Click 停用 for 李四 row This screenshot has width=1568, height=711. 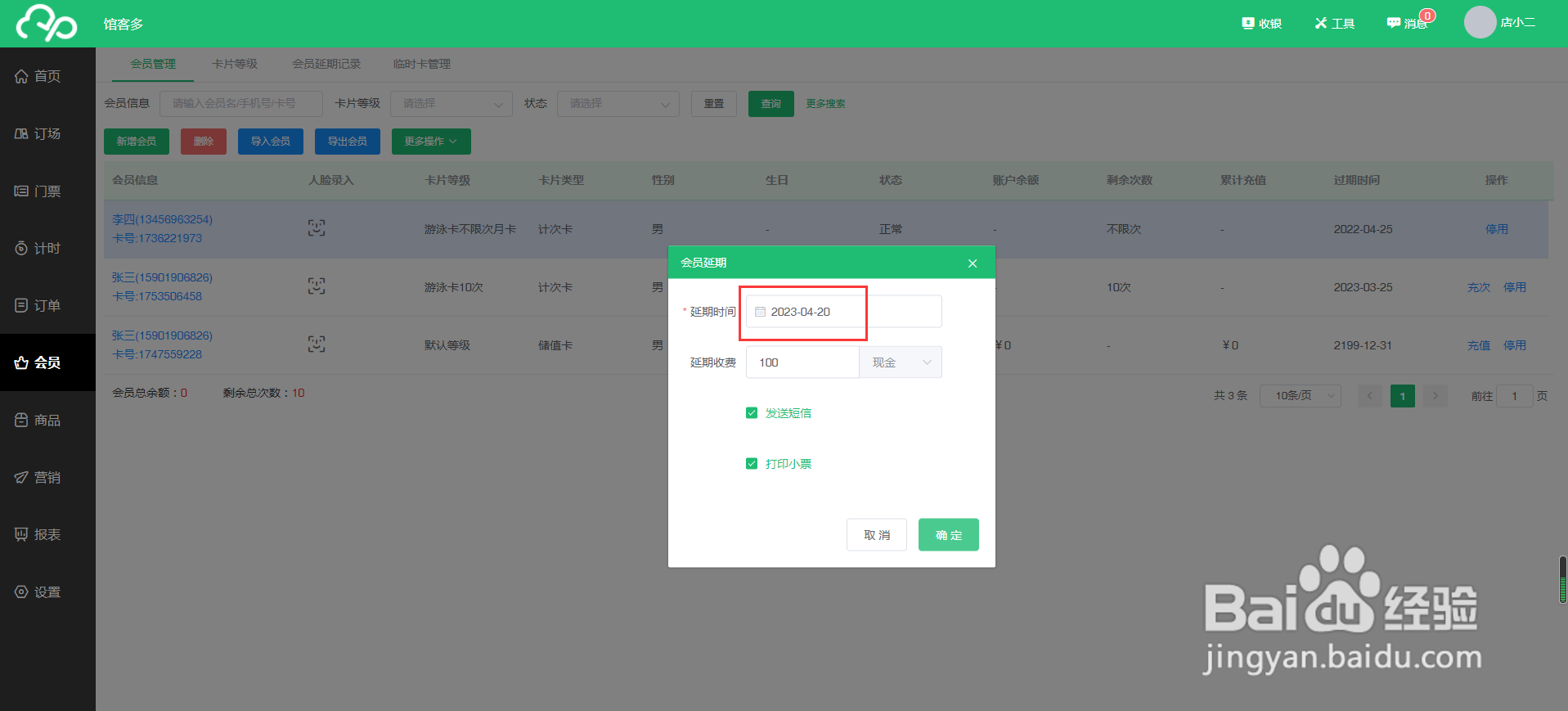click(1497, 229)
